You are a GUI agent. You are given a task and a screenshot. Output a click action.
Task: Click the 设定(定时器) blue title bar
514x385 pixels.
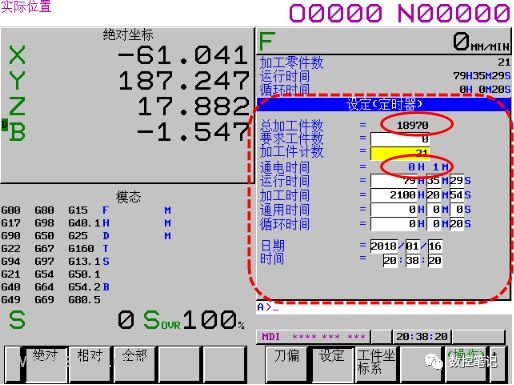coord(384,105)
